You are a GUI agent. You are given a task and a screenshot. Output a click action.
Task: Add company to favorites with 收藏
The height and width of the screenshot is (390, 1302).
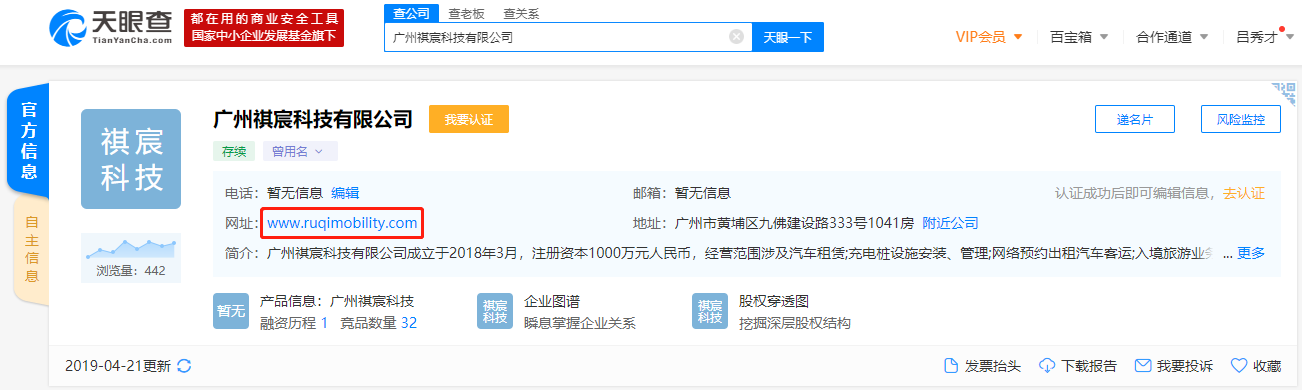tap(1255, 366)
